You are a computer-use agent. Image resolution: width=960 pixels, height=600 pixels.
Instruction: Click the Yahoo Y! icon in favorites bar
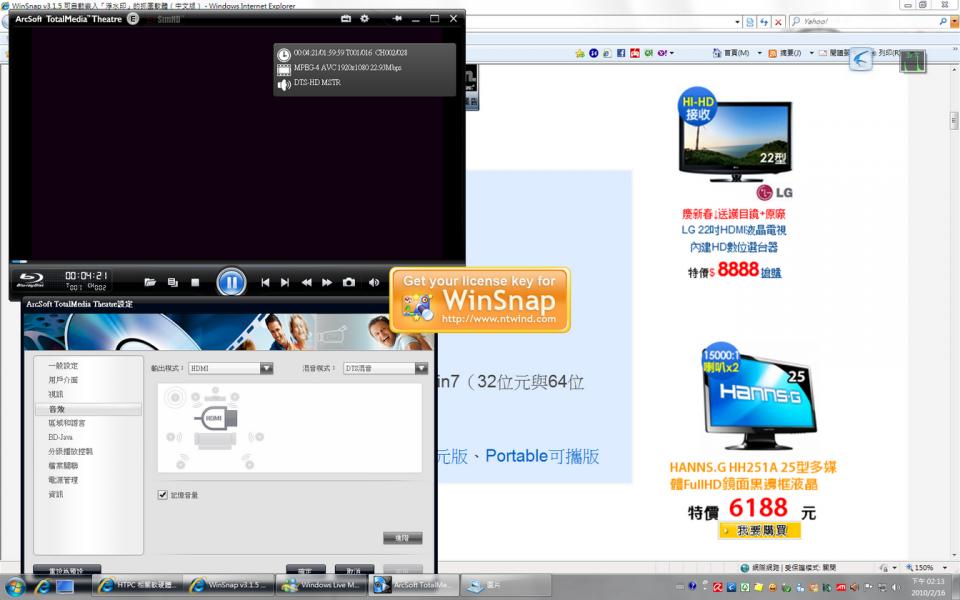662,53
